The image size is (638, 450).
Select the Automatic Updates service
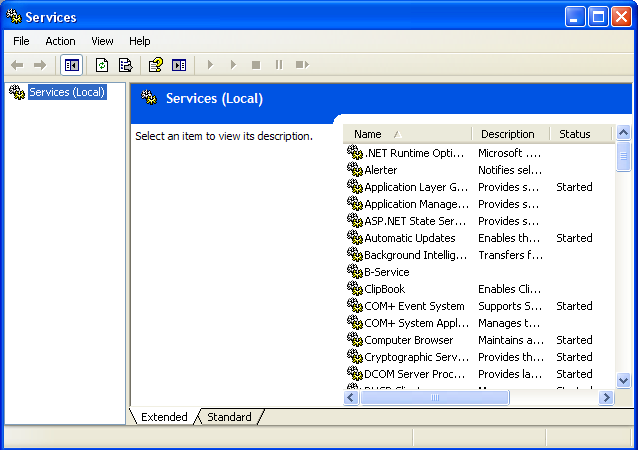click(409, 238)
